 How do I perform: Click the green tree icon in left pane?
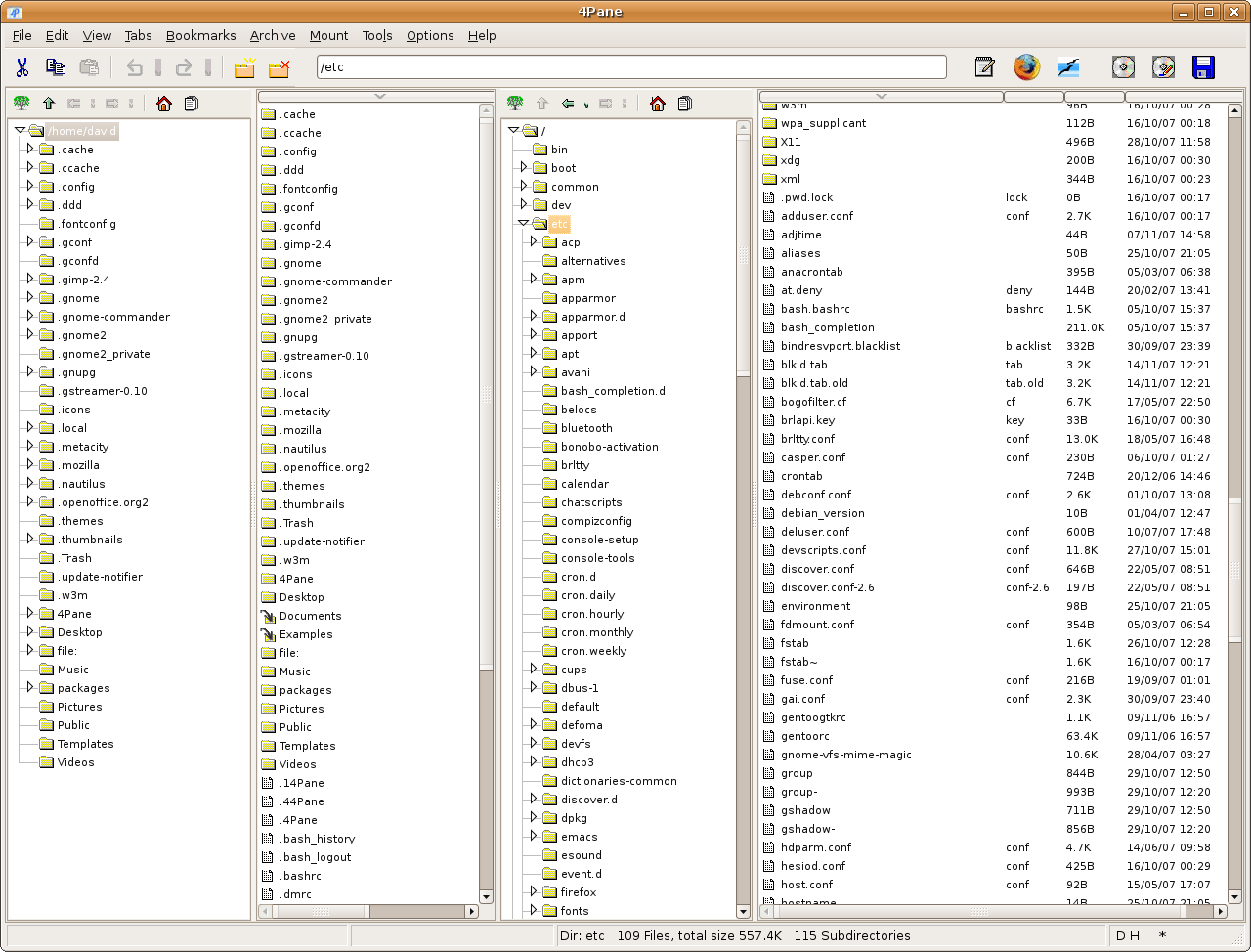[22, 103]
